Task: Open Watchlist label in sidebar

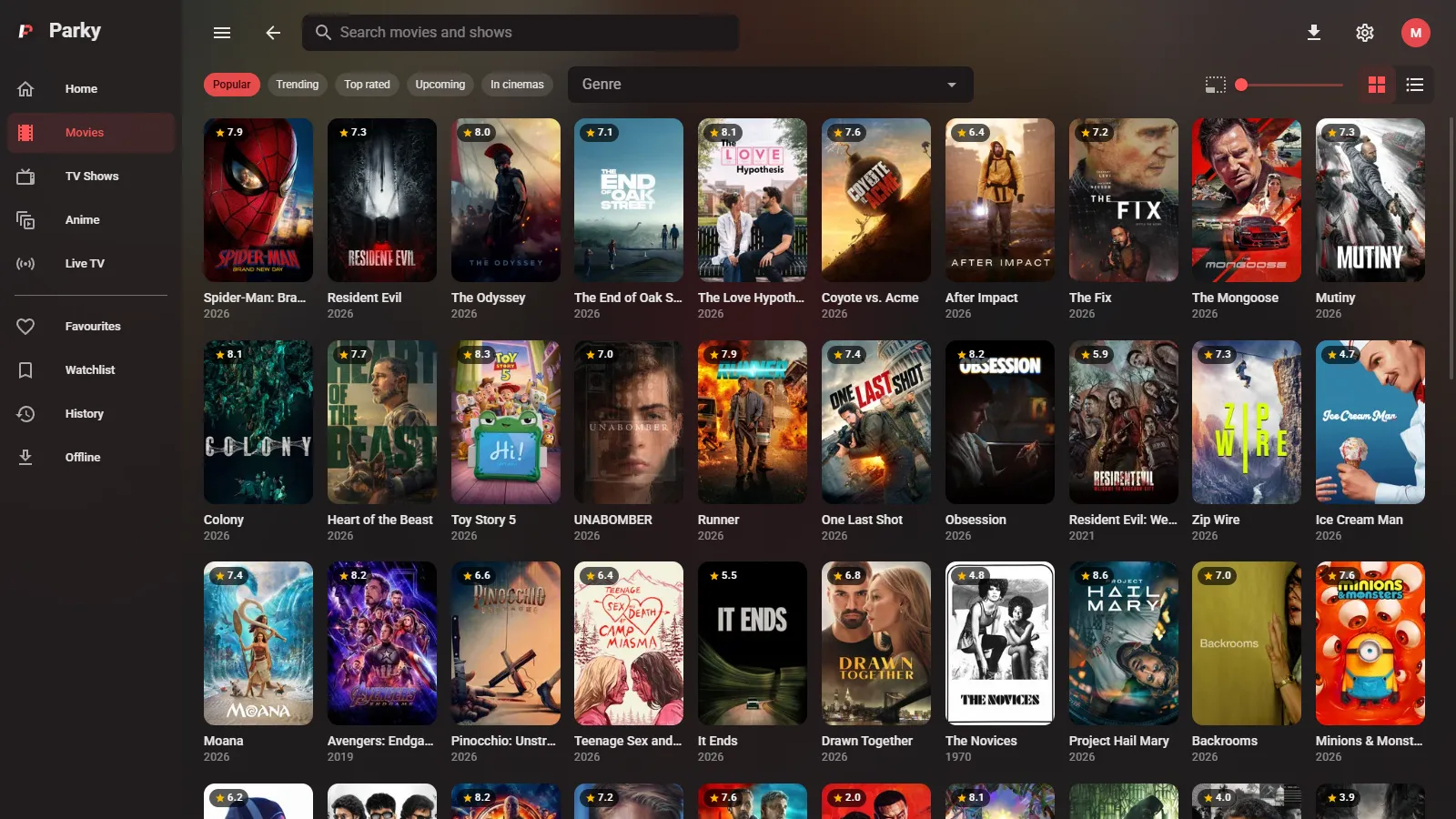Action: 90,370
